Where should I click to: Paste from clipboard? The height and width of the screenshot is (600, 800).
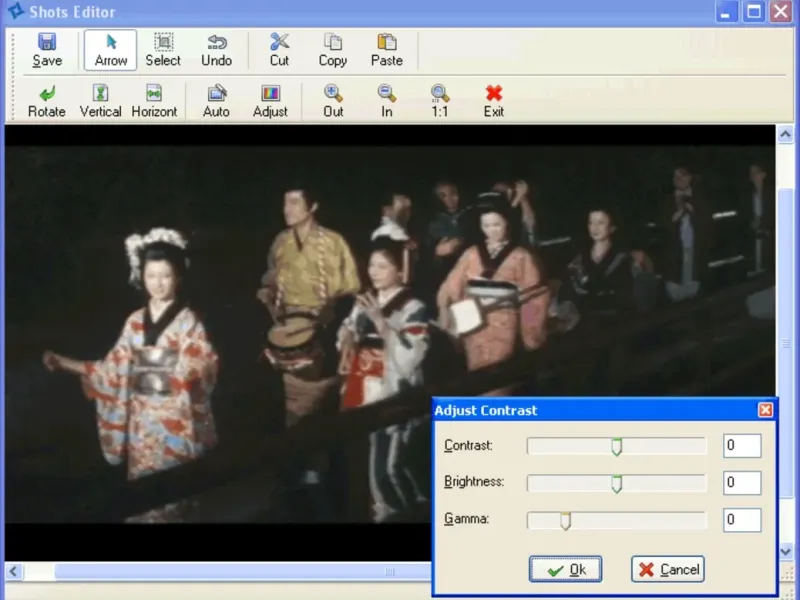(387, 50)
